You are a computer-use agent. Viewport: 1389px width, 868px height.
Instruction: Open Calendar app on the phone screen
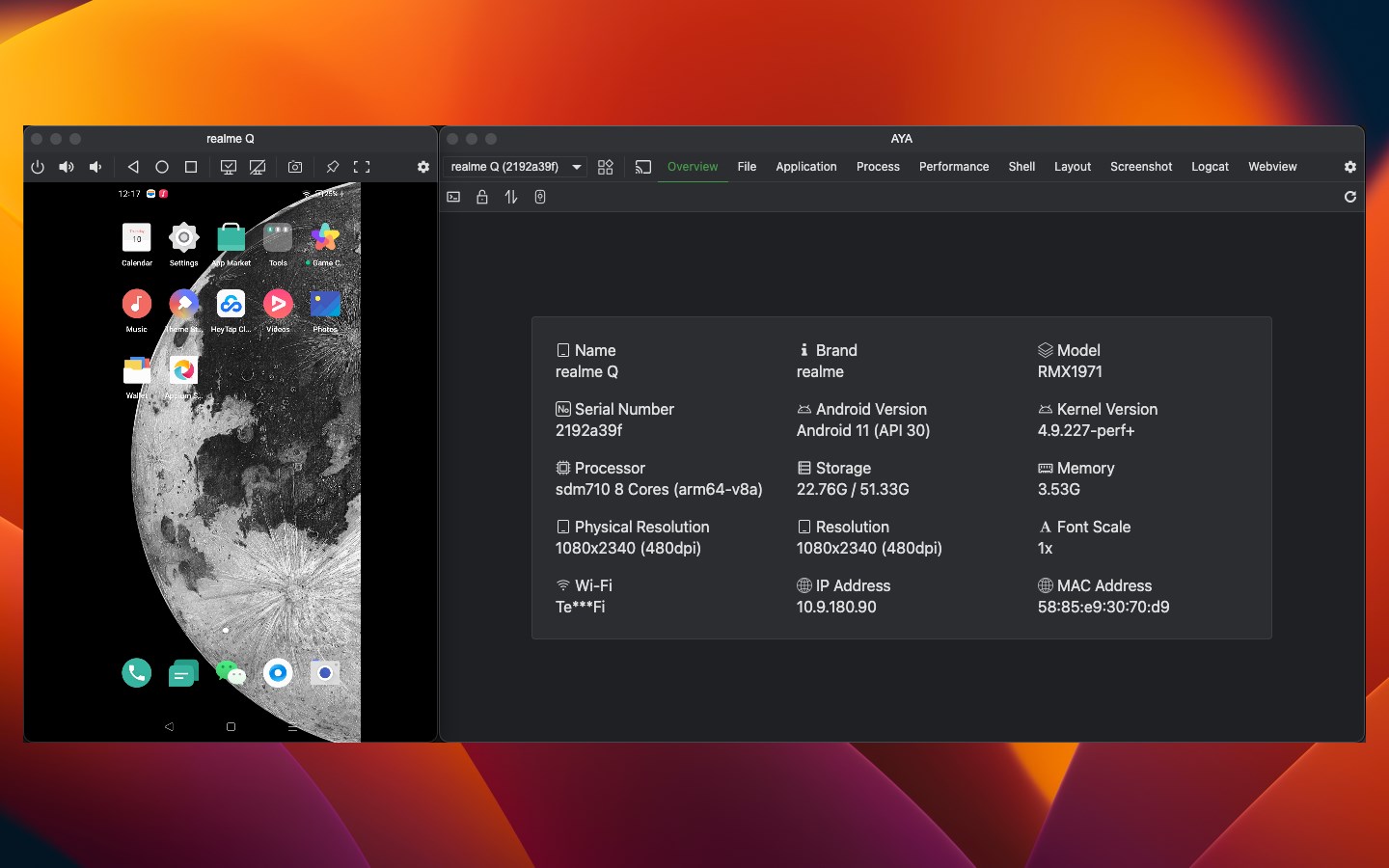(x=137, y=237)
